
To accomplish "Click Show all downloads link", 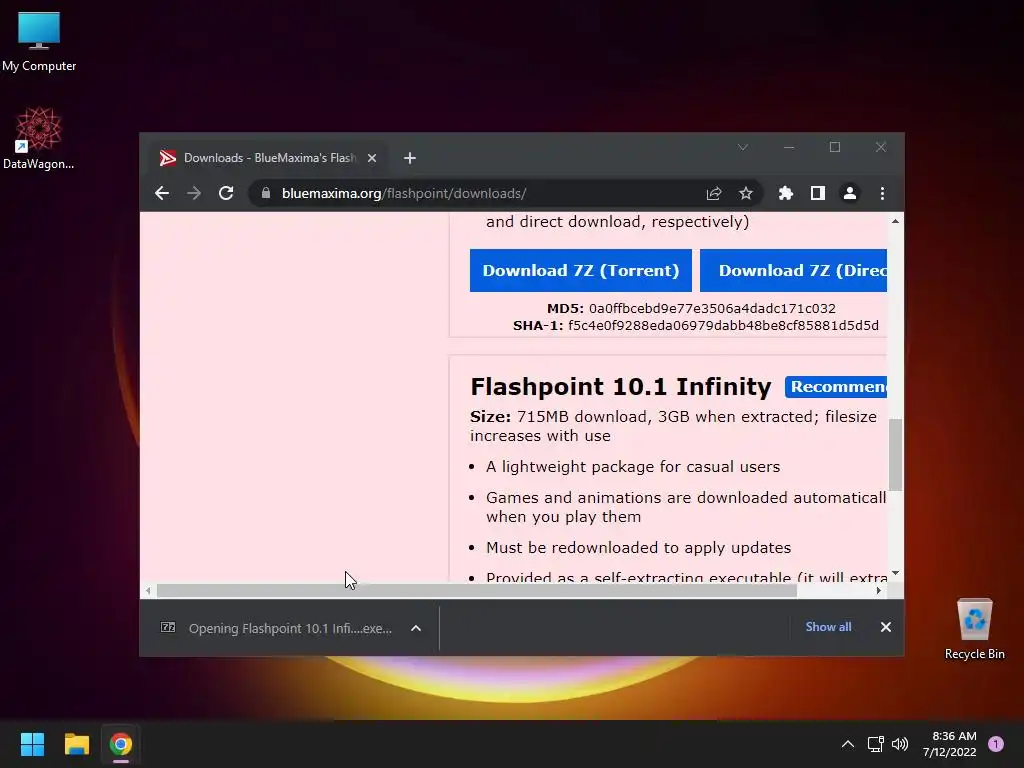I will point(828,627).
